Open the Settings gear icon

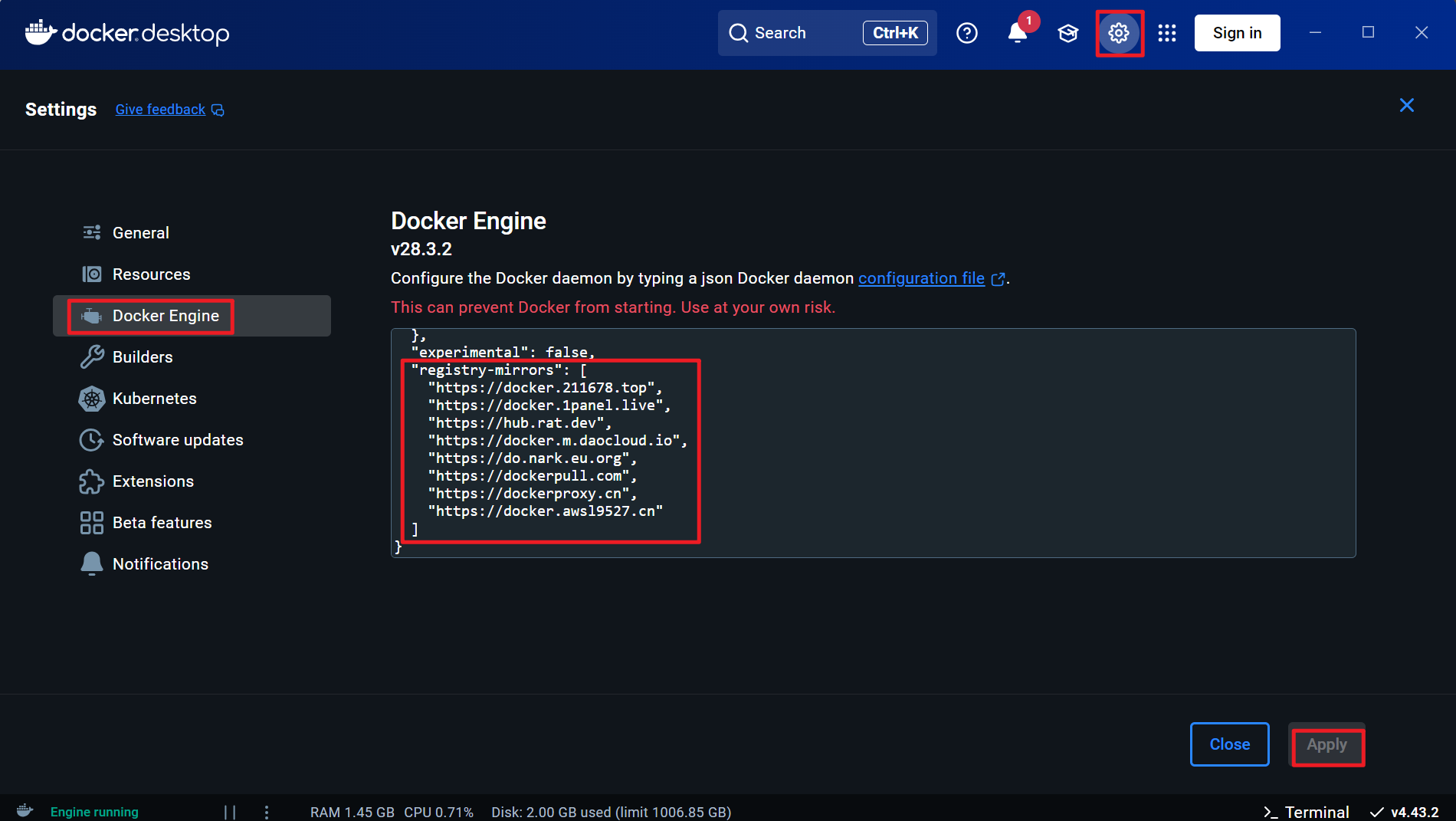[1119, 33]
